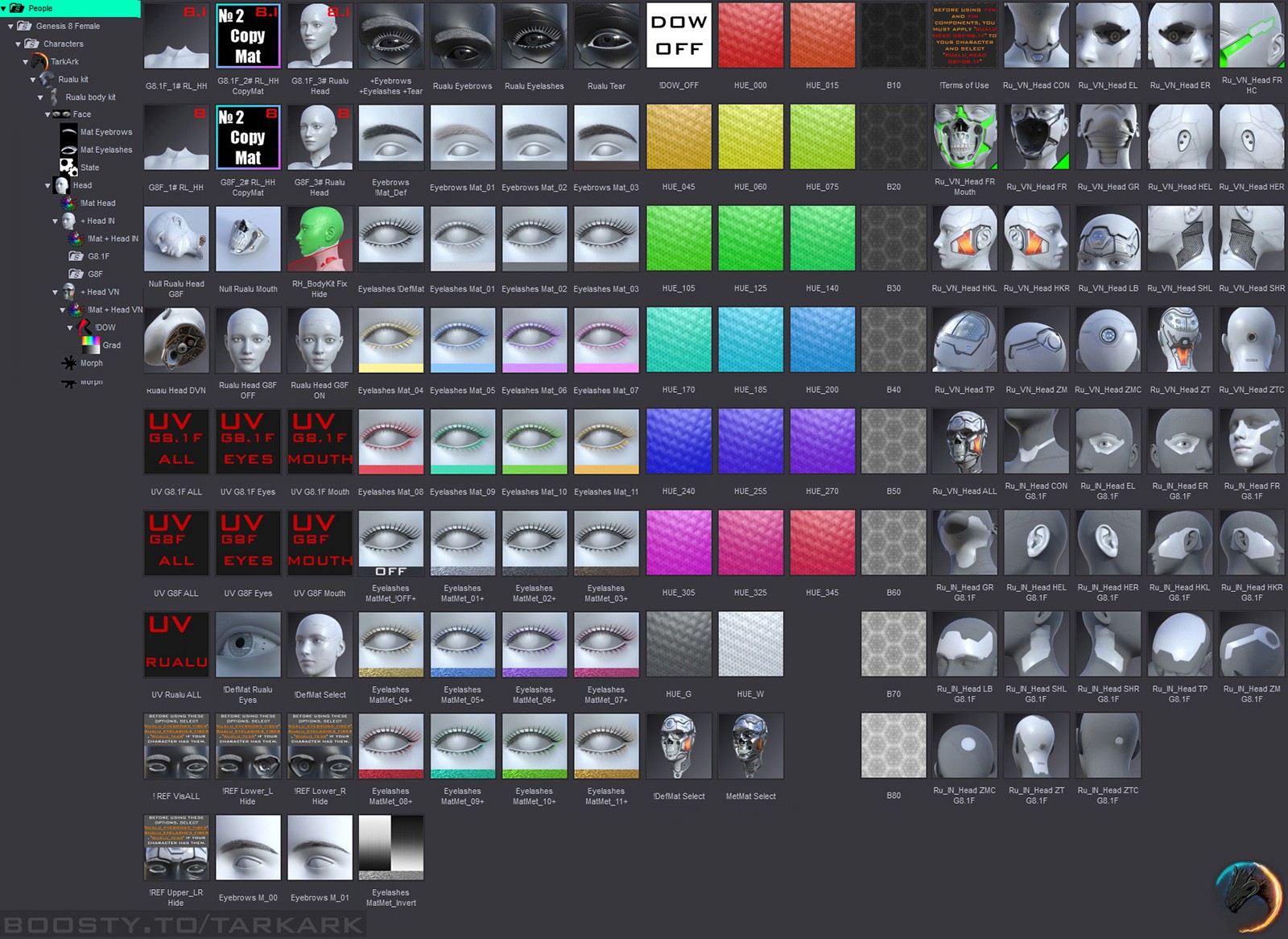Apply Eyelashes MatMet_!OFF+ to disable metal
The image size is (1288, 939).
click(x=391, y=543)
